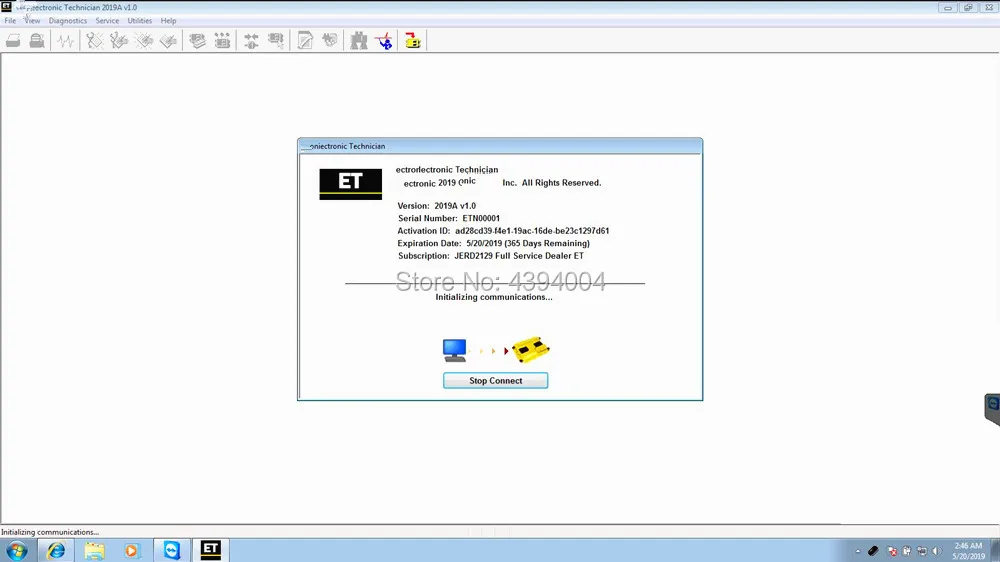This screenshot has height=562, width=1000.
Task: Click the toolbar icon left of binoculars
Action: click(330, 41)
